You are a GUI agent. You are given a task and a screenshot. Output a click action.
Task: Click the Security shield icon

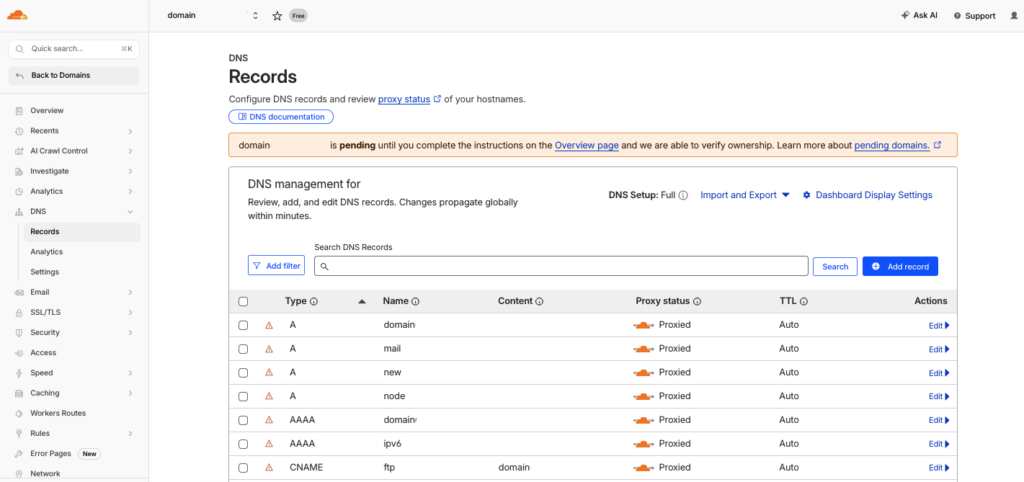19,332
